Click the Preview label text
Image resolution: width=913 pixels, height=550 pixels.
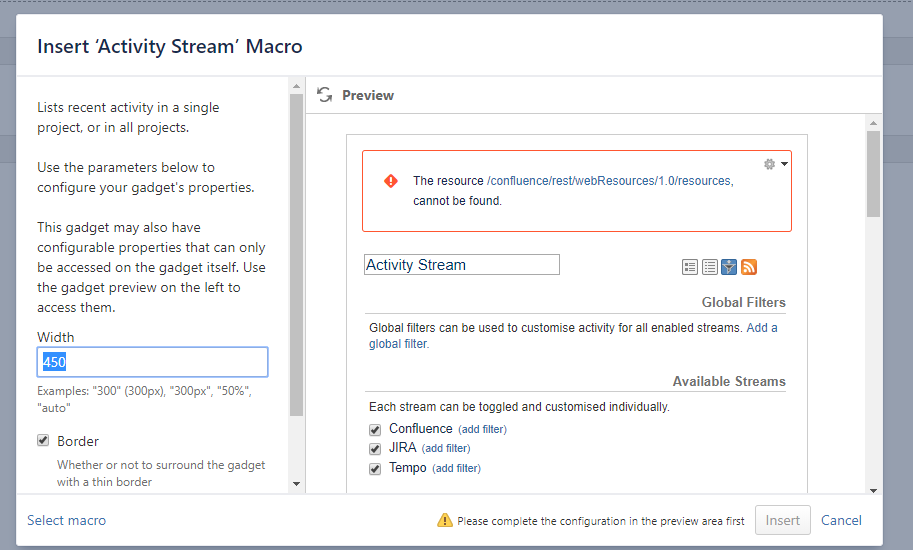click(368, 95)
